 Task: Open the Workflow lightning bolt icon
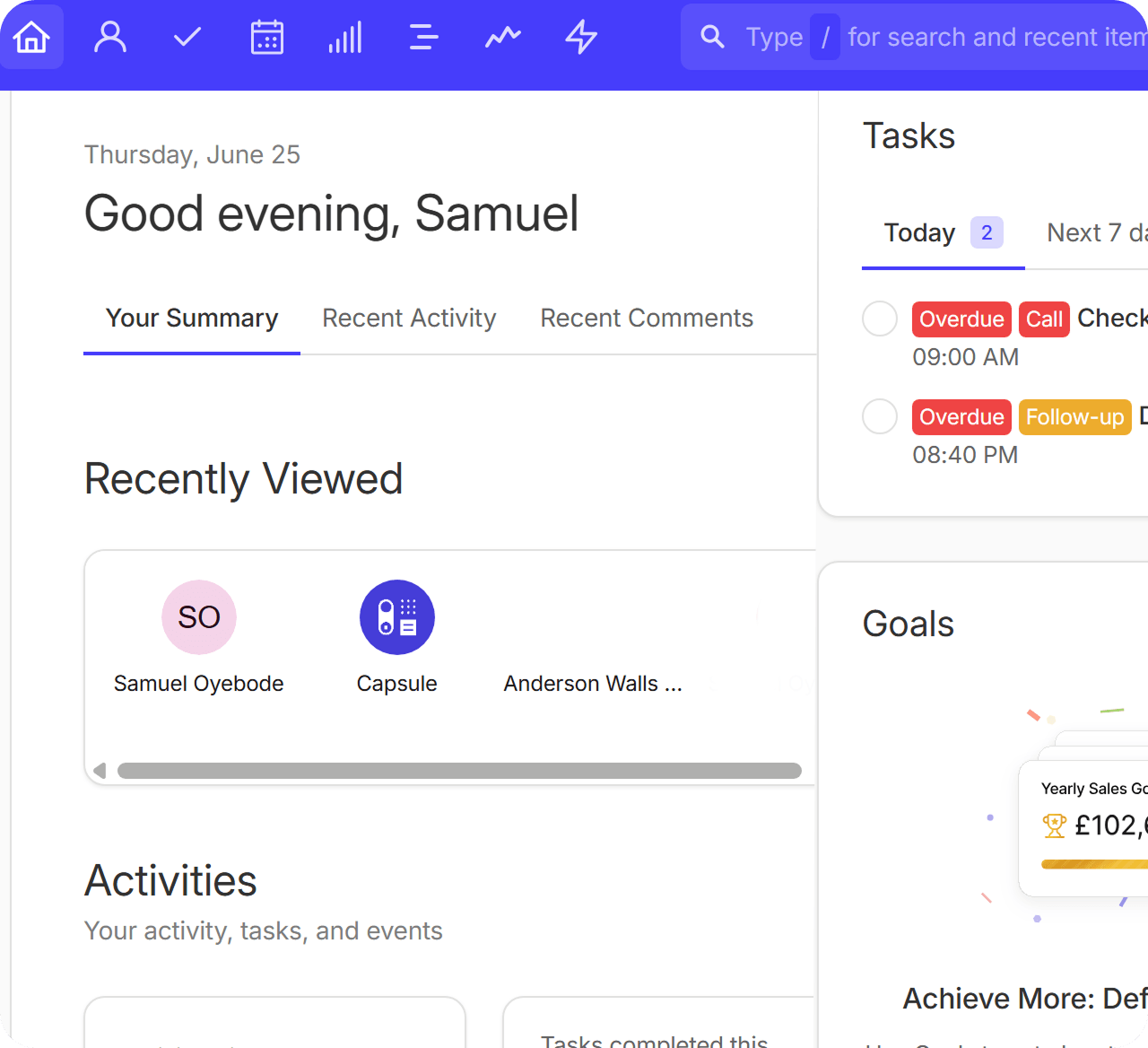(x=581, y=37)
